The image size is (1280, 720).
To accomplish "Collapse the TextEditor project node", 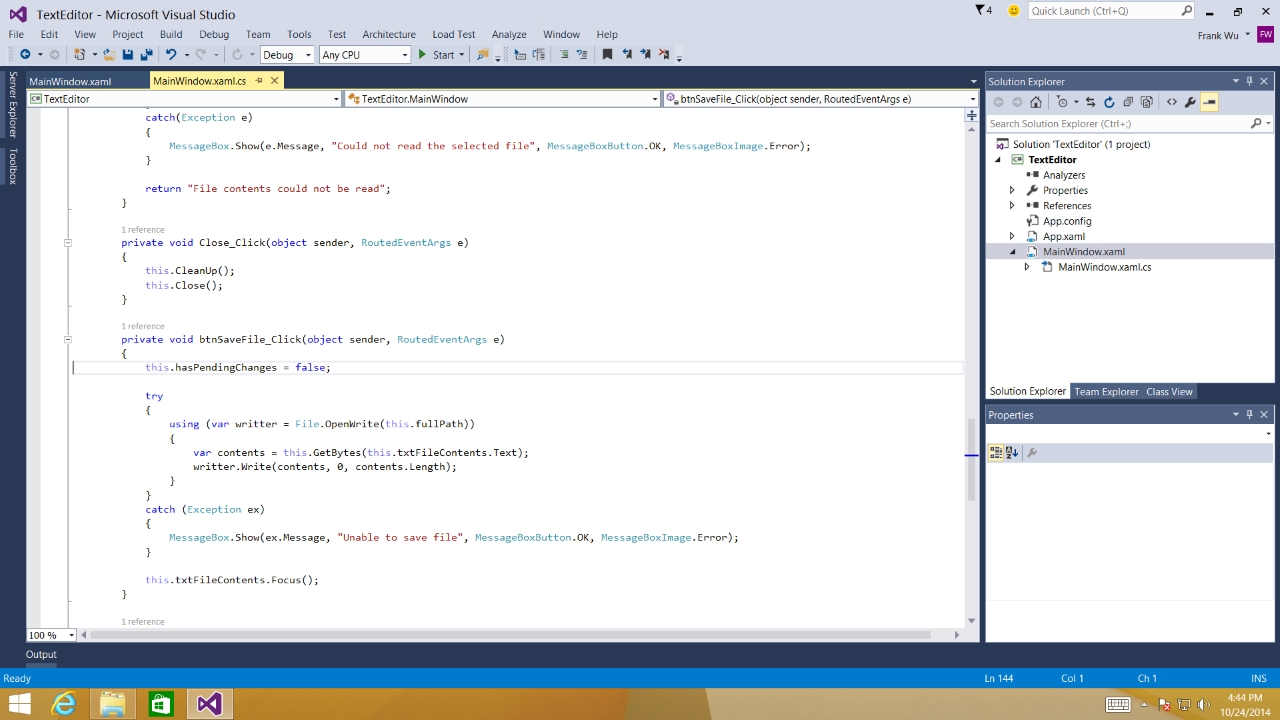I will click(x=997, y=160).
